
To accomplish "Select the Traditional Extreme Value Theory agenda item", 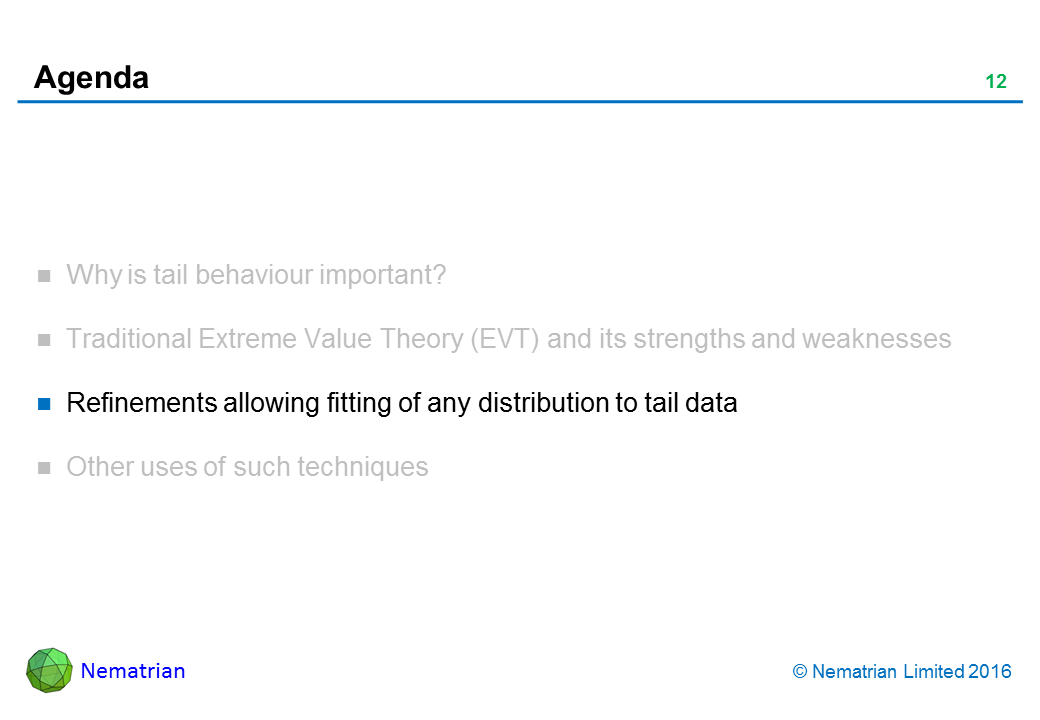I will [508, 339].
